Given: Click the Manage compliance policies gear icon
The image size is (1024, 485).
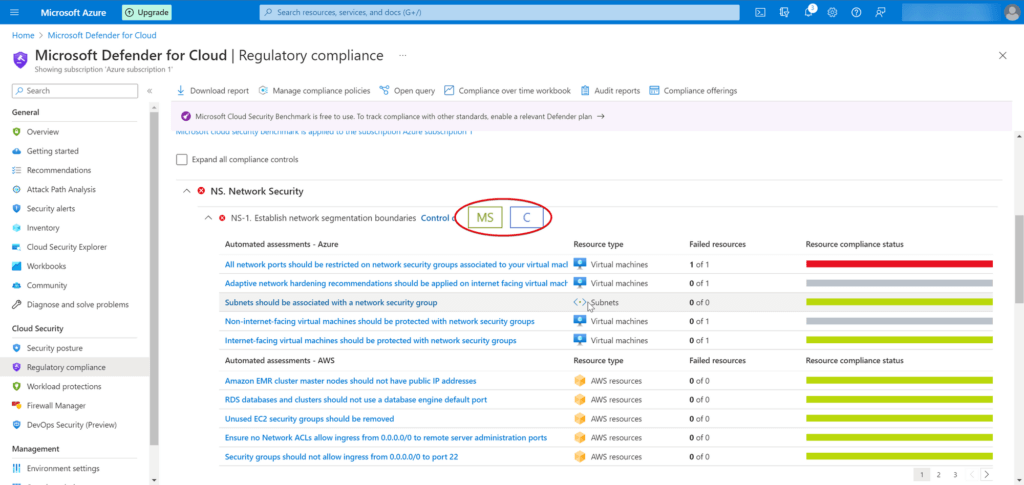Looking at the screenshot, I should click(x=263, y=91).
